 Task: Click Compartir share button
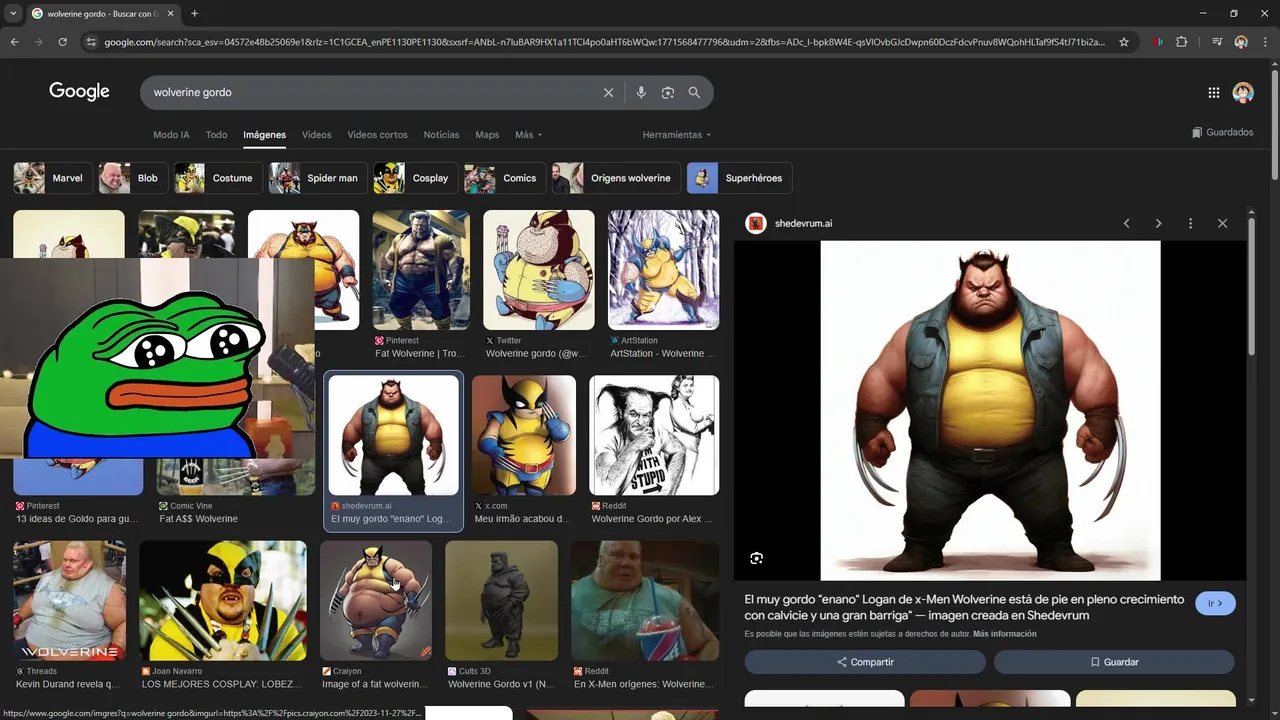pyautogui.click(x=865, y=662)
